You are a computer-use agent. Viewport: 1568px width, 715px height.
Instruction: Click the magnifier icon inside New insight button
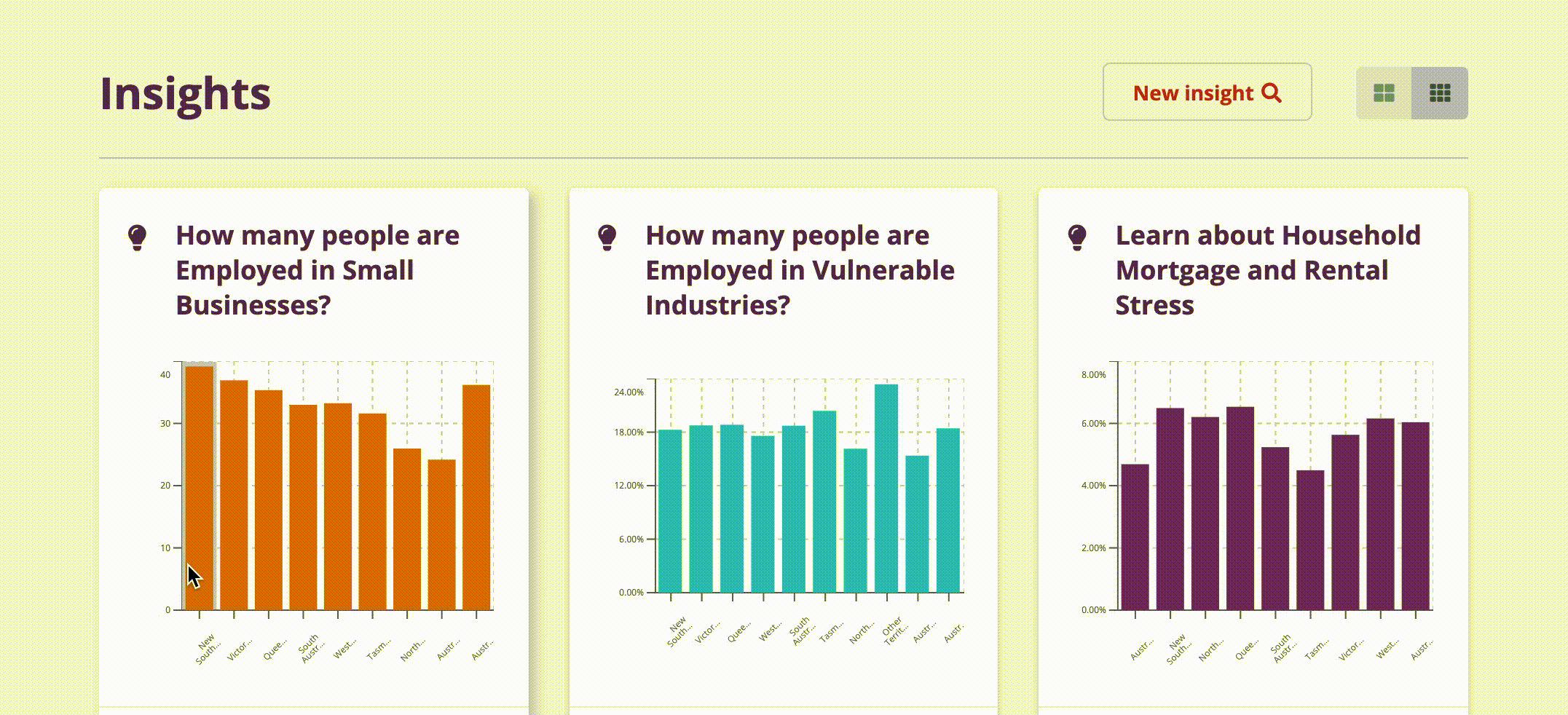click(1272, 92)
